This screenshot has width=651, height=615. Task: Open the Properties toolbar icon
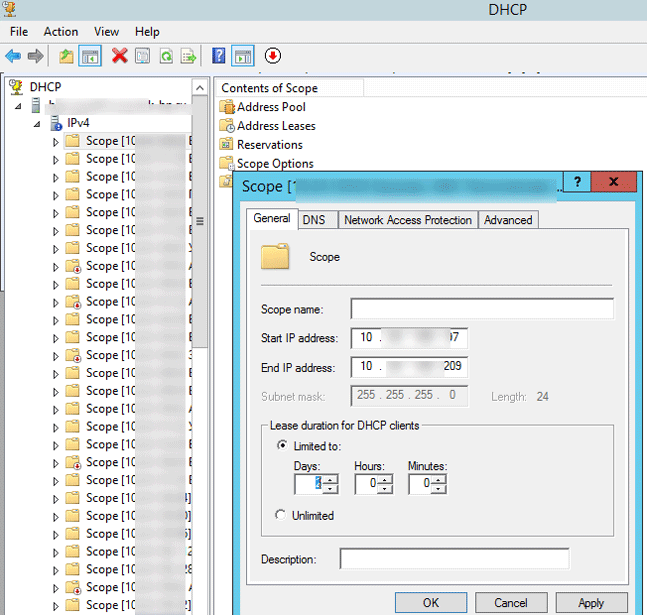coord(142,56)
